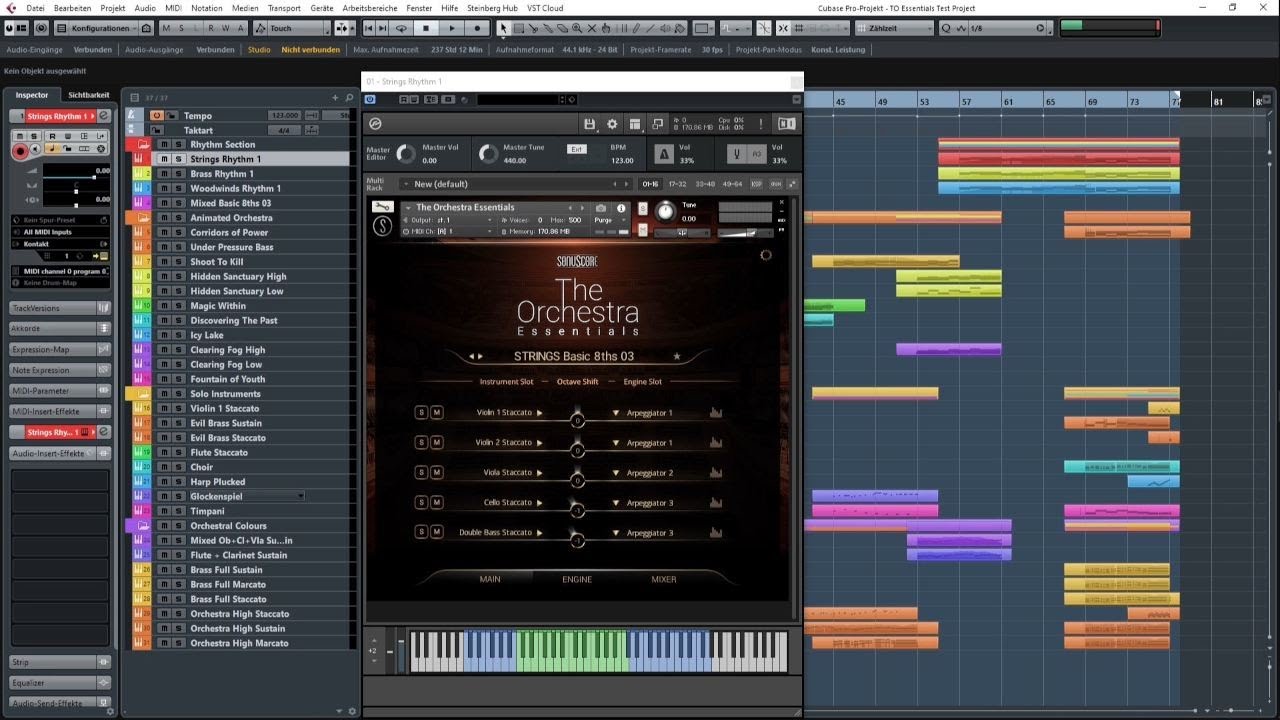Screen dimensions: 1280x720
Task: Mute the Brass Rhythm 1 track
Action: pyautogui.click(x=163, y=174)
